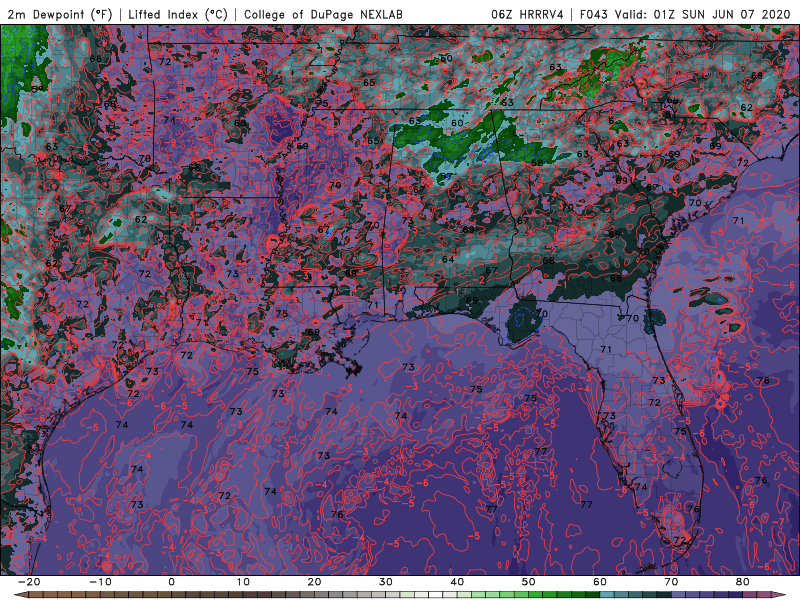Click the '60' color bar label
The image size is (800, 600).
pos(600,582)
